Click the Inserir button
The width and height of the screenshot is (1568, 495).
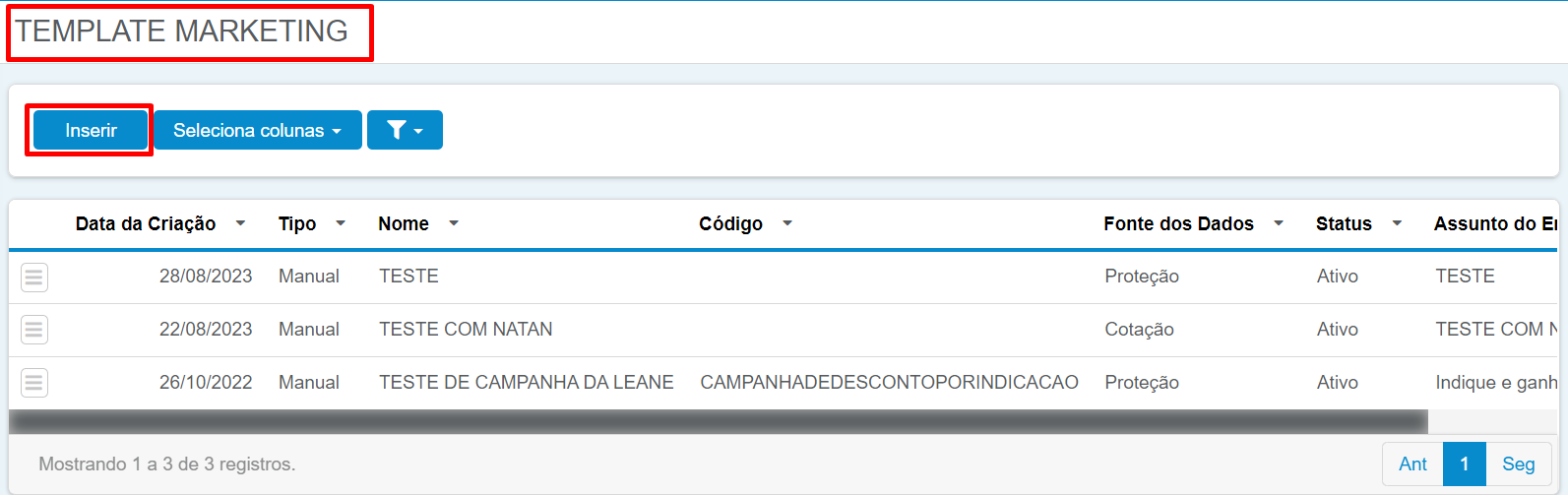tap(91, 130)
